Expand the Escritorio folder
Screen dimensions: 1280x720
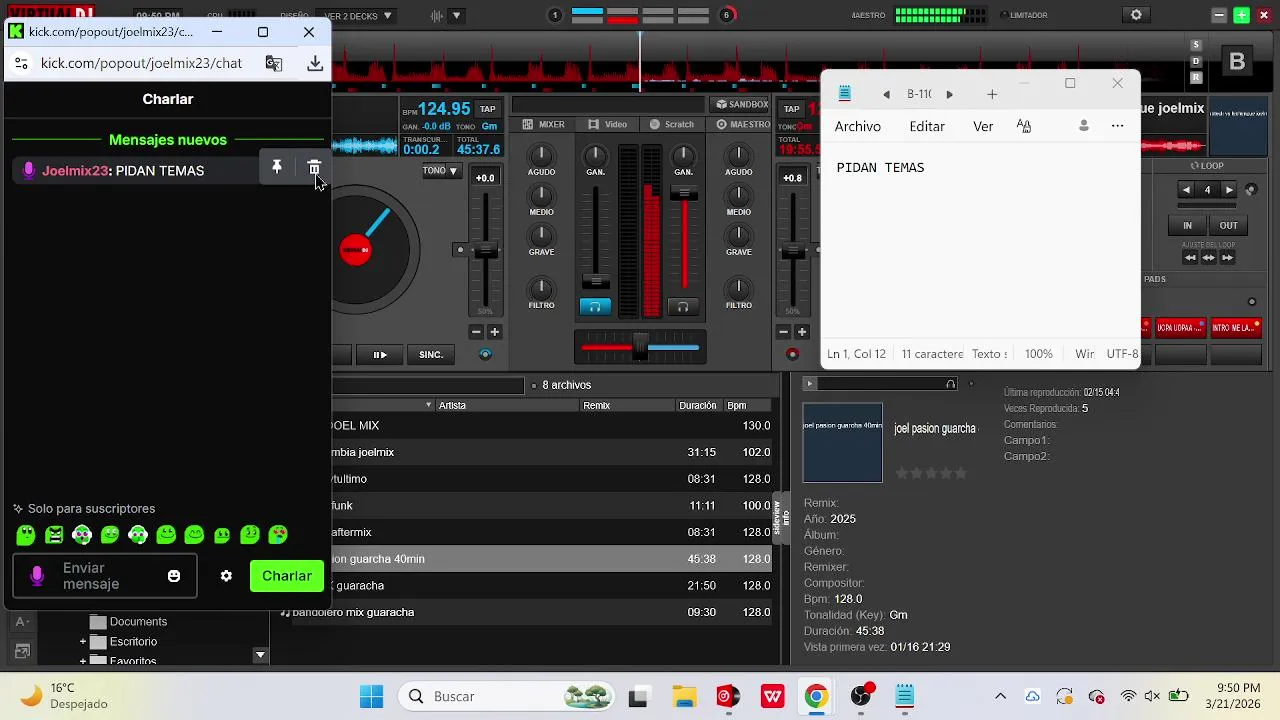click(x=83, y=642)
